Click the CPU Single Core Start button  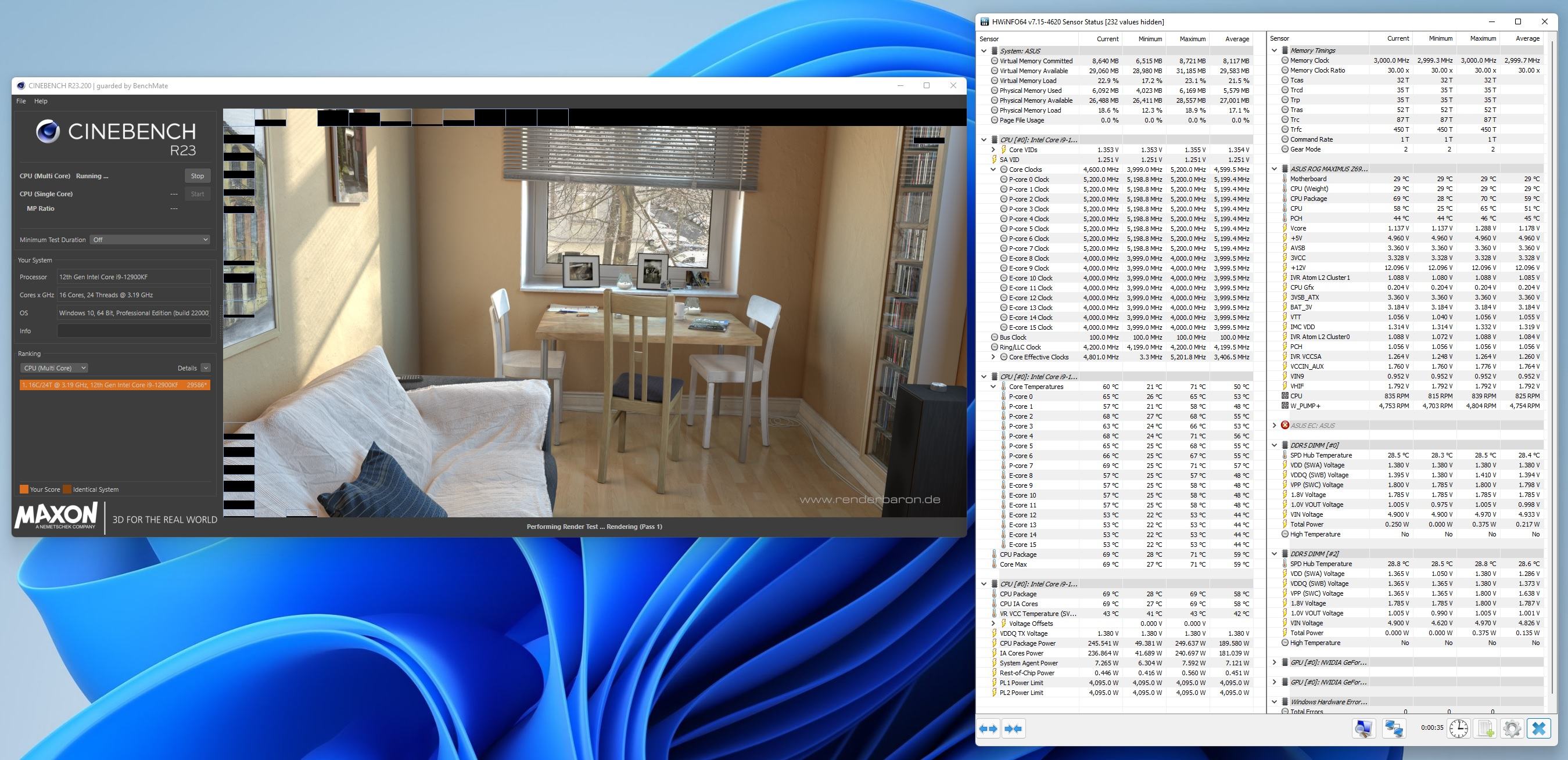coord(197,194)
